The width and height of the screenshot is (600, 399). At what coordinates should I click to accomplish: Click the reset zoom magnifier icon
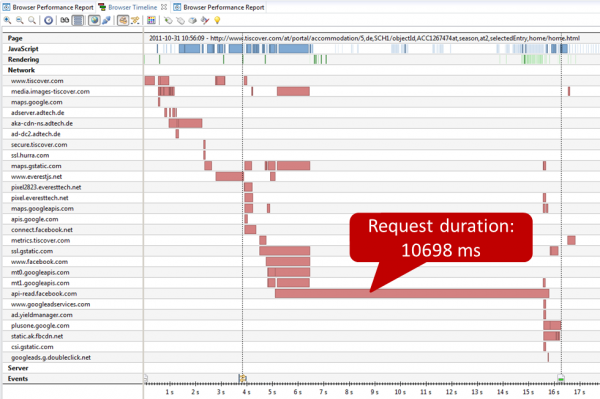(x=32, y=20)
